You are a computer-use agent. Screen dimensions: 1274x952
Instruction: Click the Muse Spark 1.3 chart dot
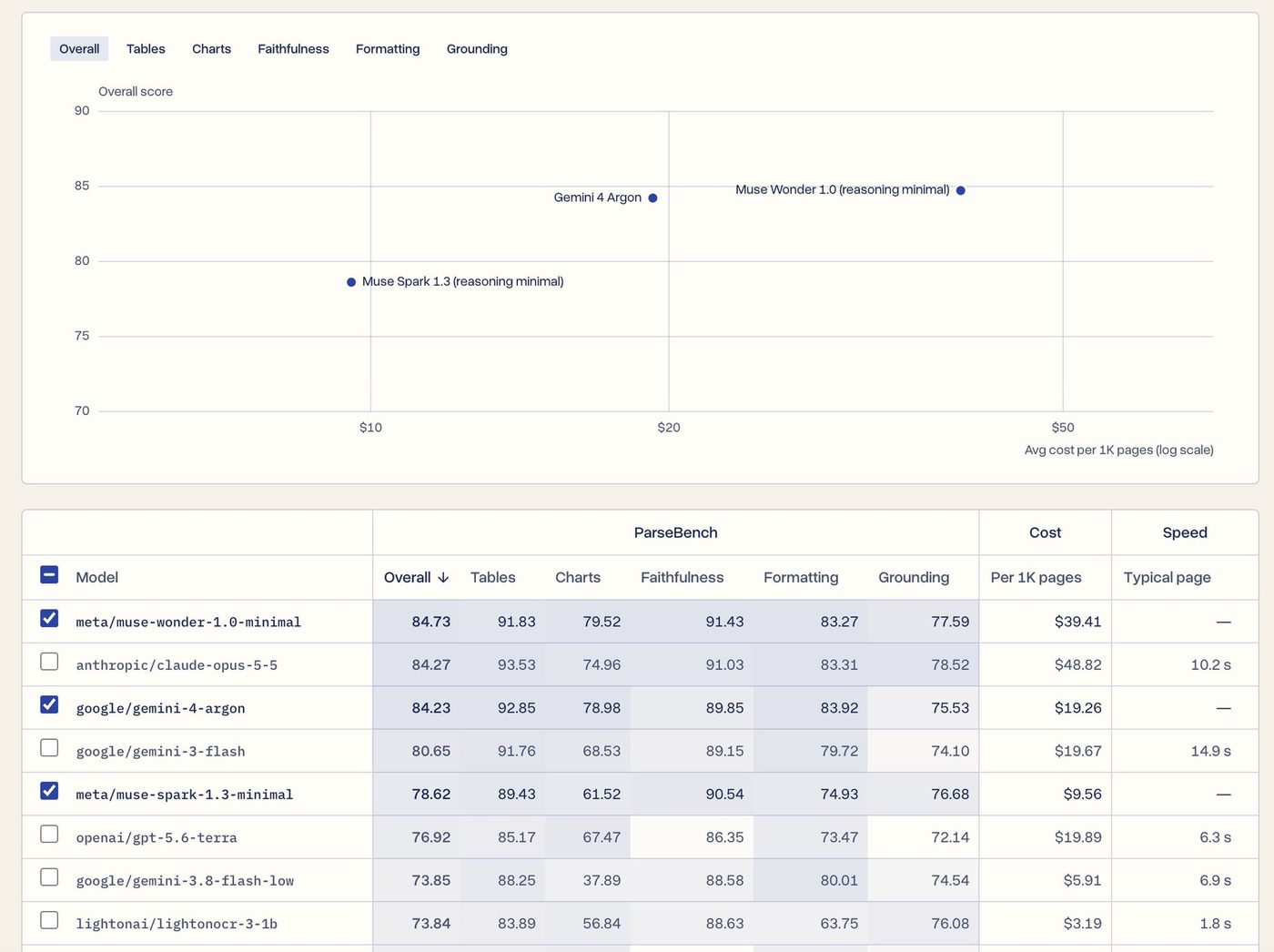pyautogui.click(x=351, y=282)
